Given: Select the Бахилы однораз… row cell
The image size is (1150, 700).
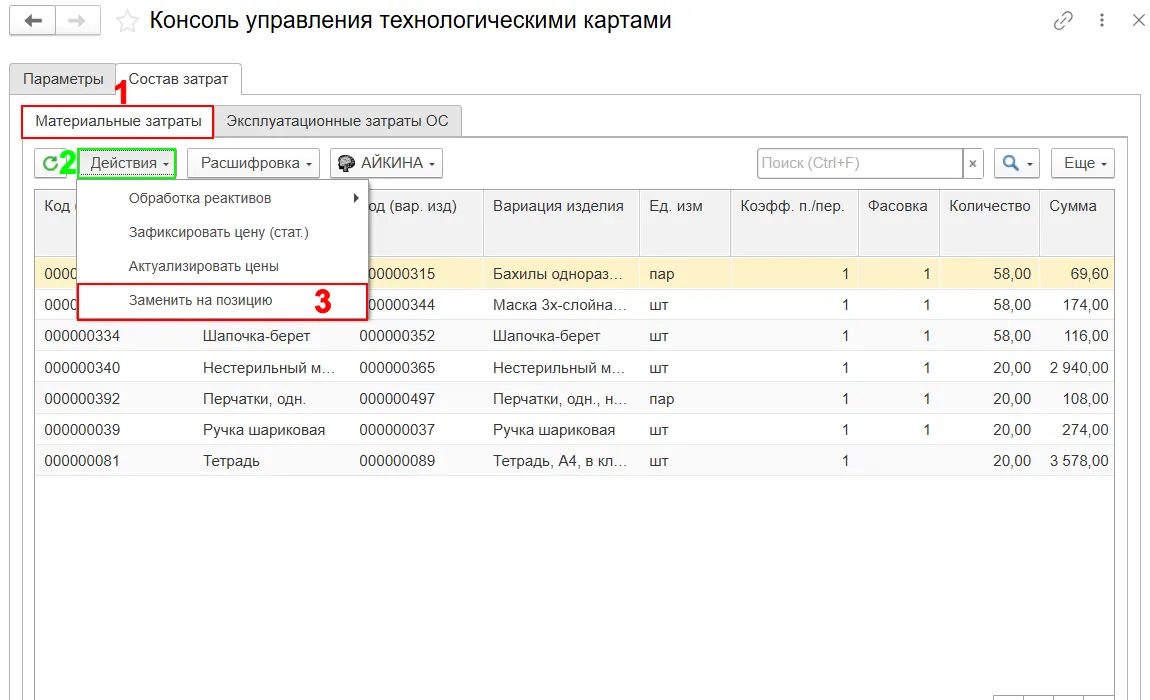Looking at the screenshot, I should (x=561, y=274).
